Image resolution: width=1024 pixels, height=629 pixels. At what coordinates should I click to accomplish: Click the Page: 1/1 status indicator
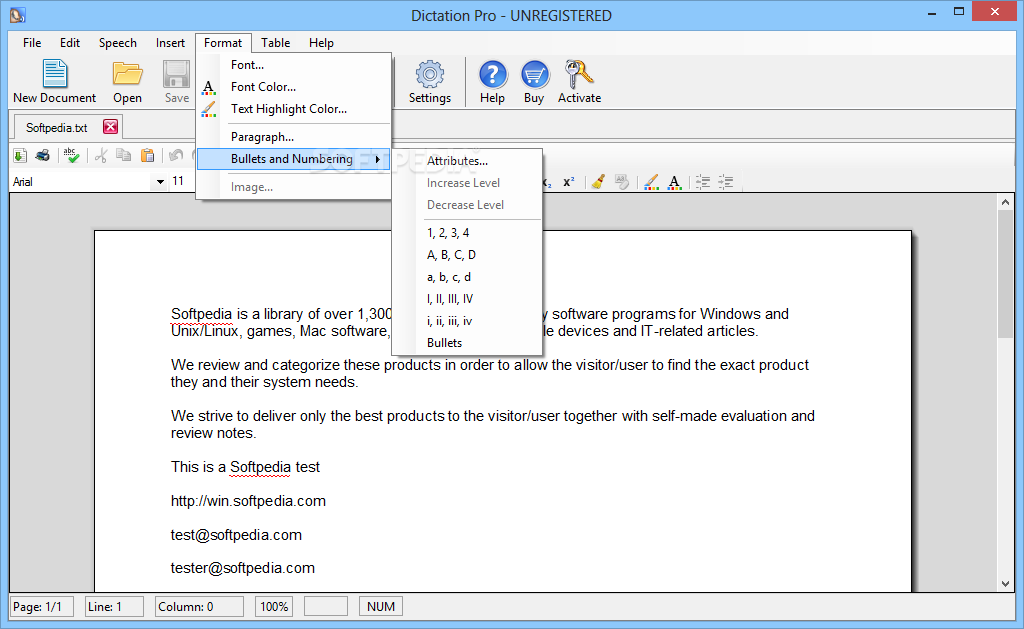(x=42, y=607)
